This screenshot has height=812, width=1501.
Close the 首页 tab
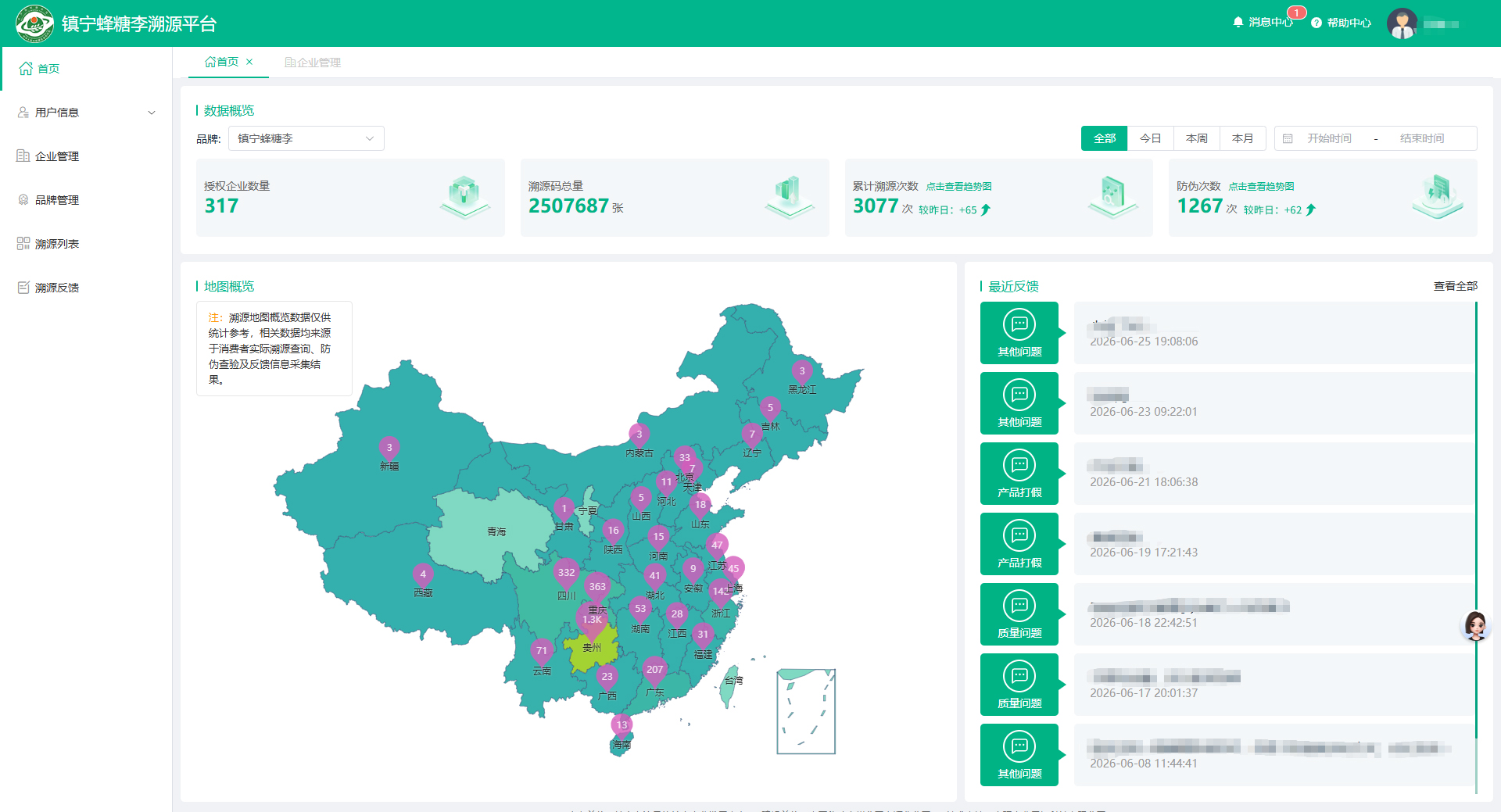[249, 62]
